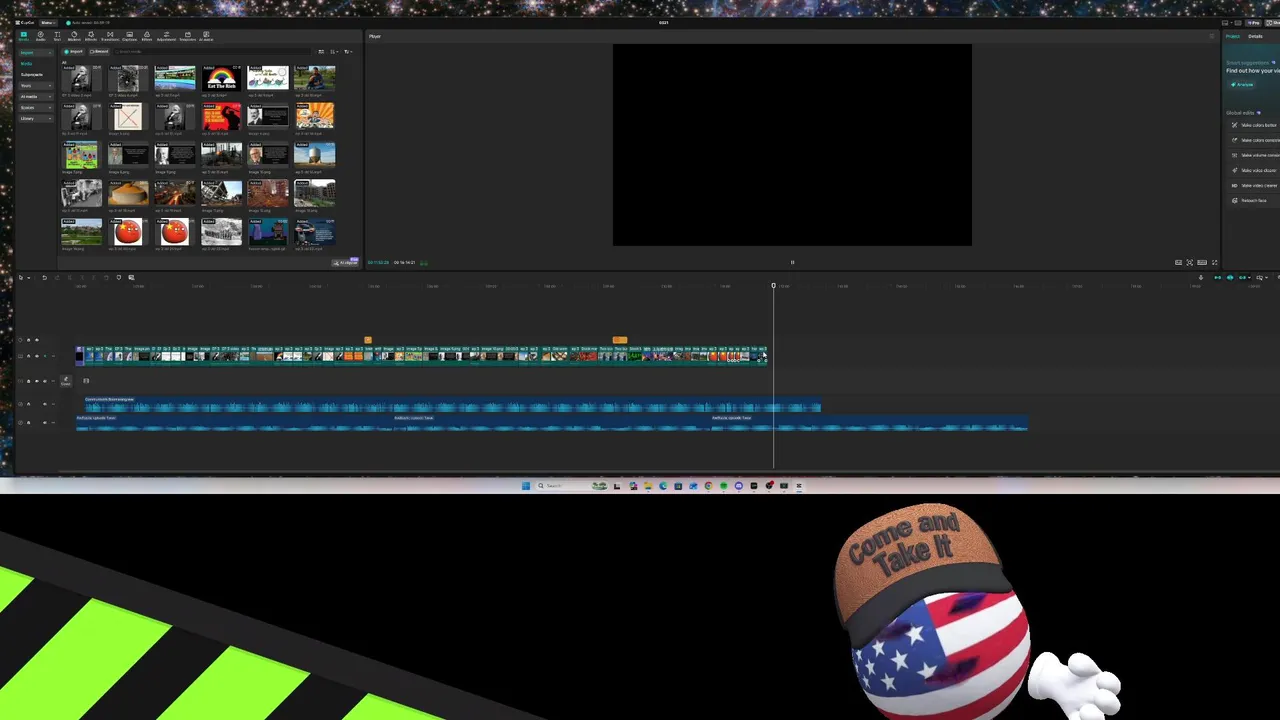Image resolution: width=1280 pixels, height=720 pixels.
Task: Click the Cover button on the timeline
Action: (66, 381)
